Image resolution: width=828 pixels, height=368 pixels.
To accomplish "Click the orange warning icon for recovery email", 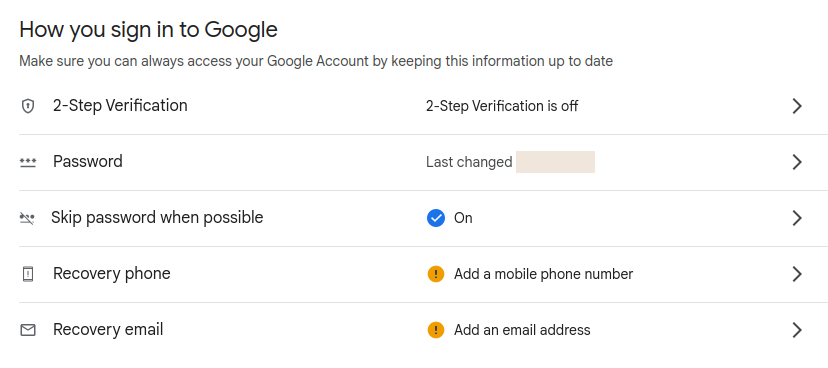I will [436, 330].
